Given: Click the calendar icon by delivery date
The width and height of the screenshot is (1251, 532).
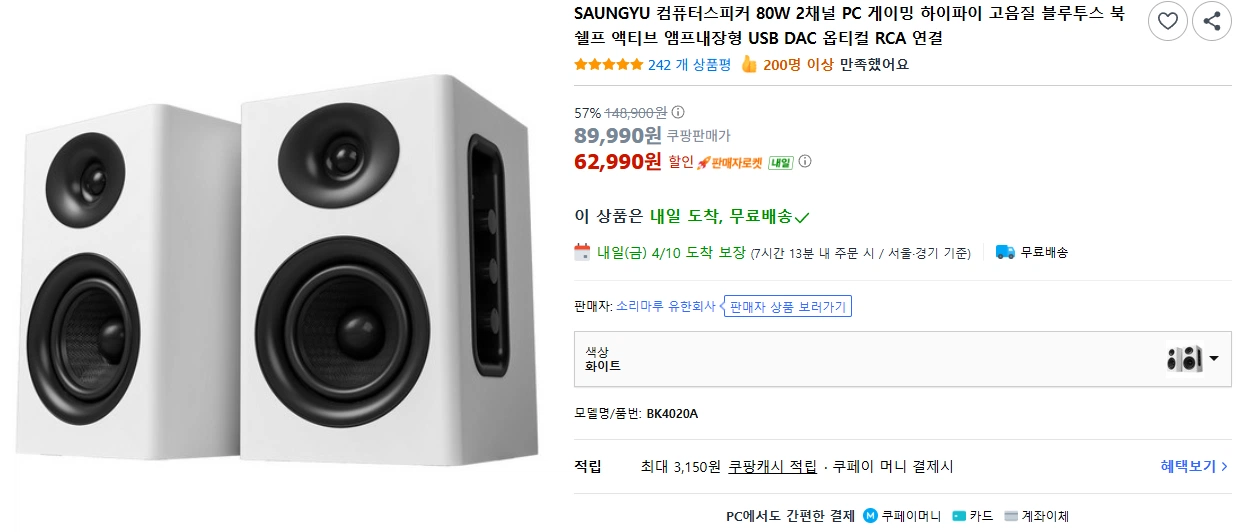Looking at the screenshot, I should [x=582, y=252].
